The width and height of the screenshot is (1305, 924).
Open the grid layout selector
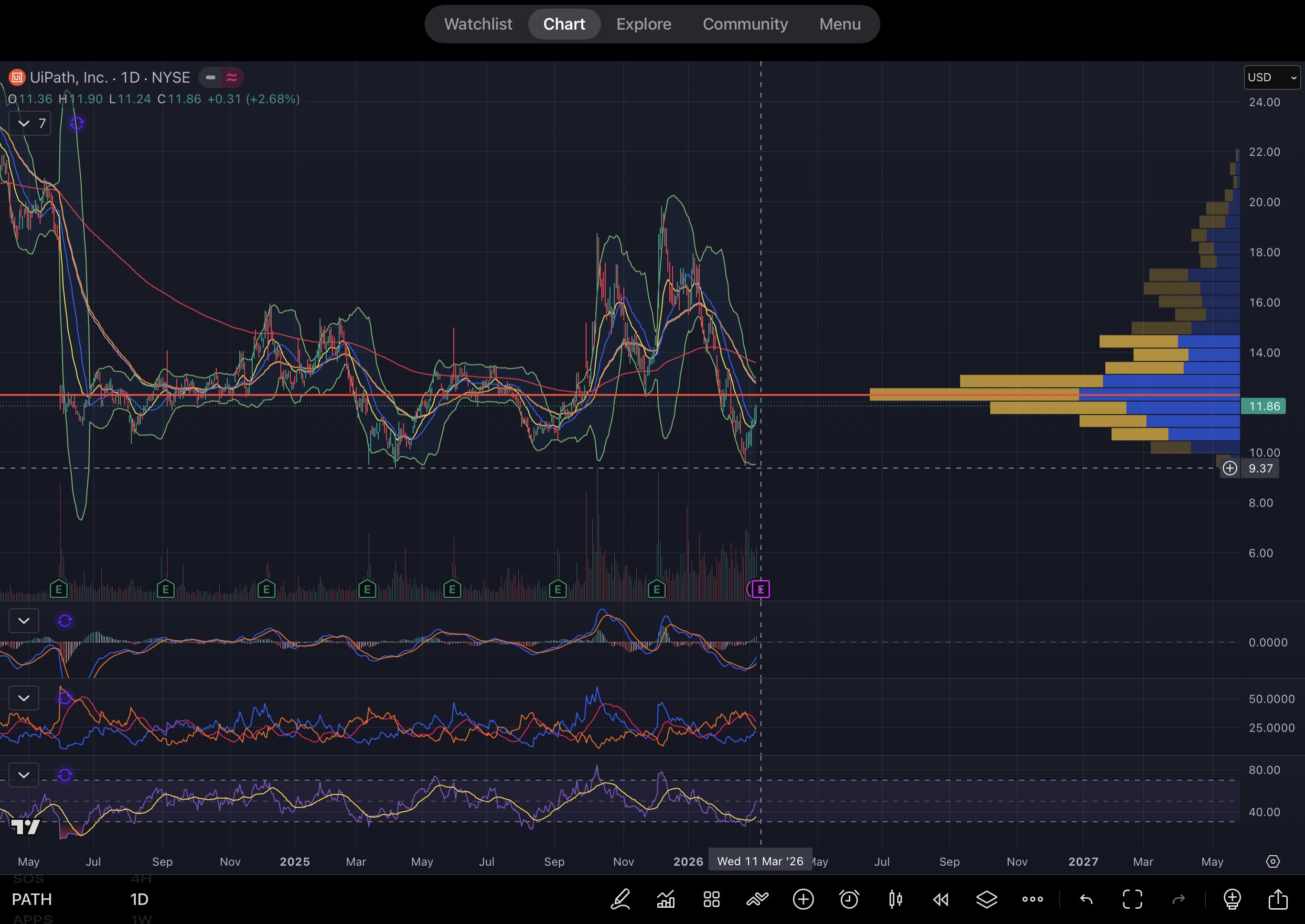[x=711, y=899]
